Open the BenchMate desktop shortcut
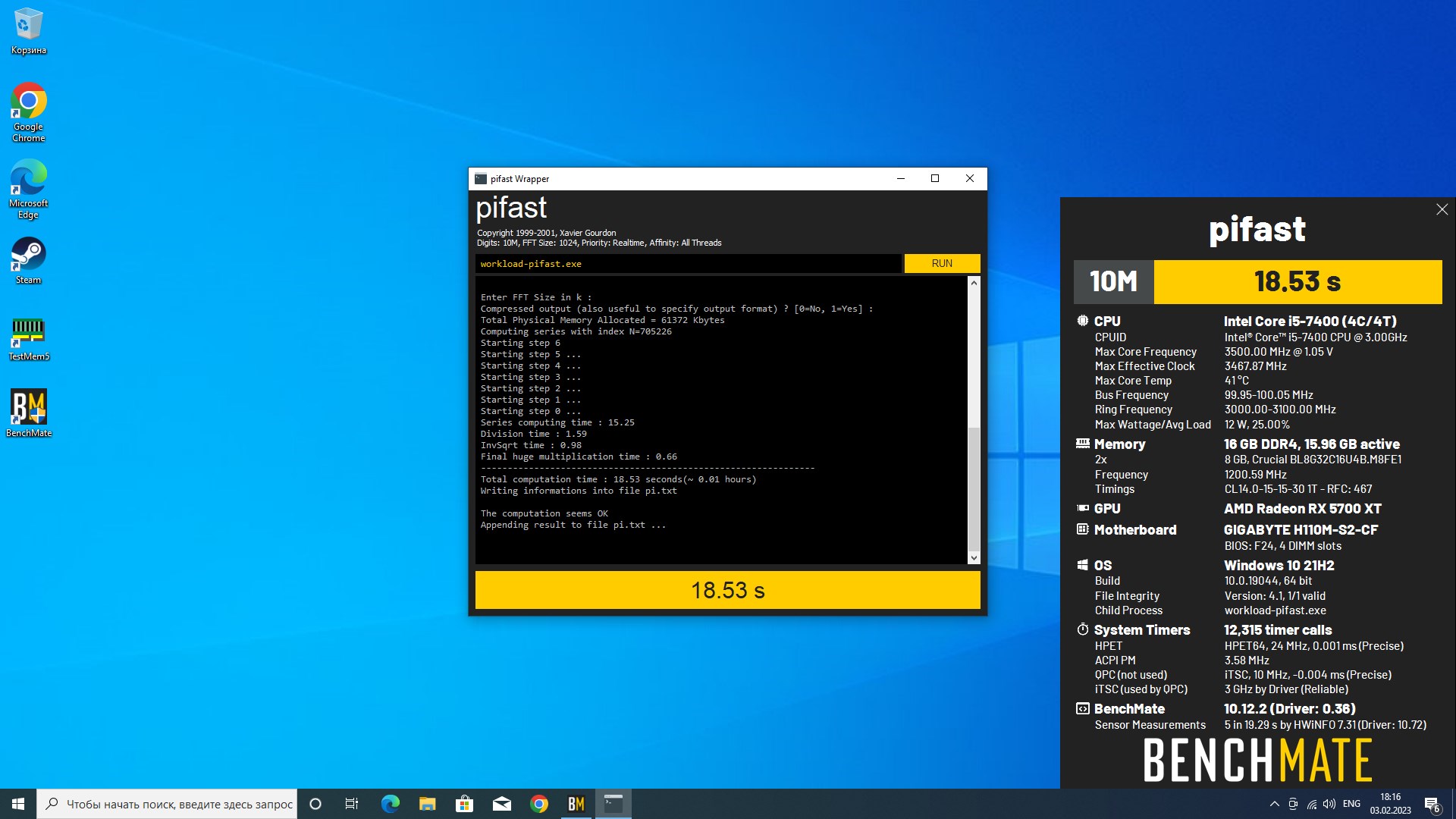The width and height of the screenshot is (1456, 819). (x=28, y=413)
